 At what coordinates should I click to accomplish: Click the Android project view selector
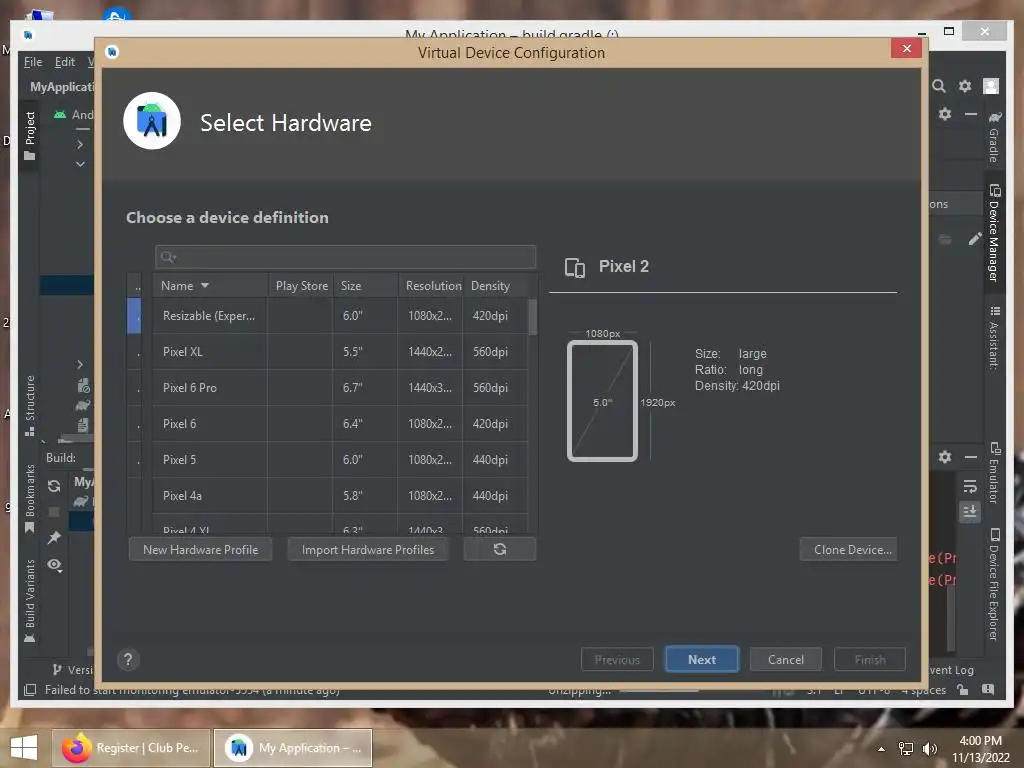click(x=73, y=114)
